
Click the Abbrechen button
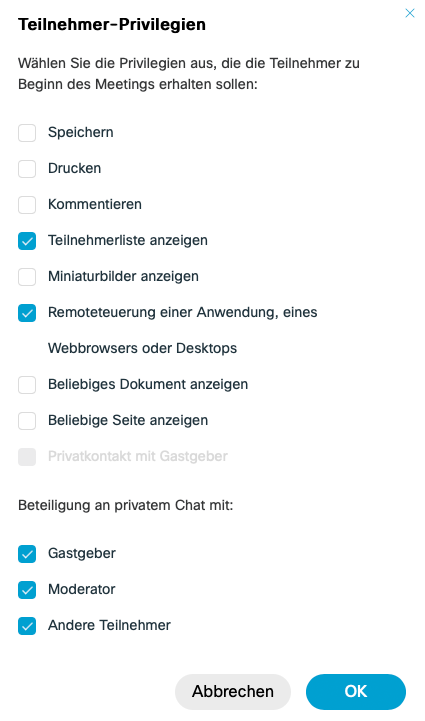233,692
